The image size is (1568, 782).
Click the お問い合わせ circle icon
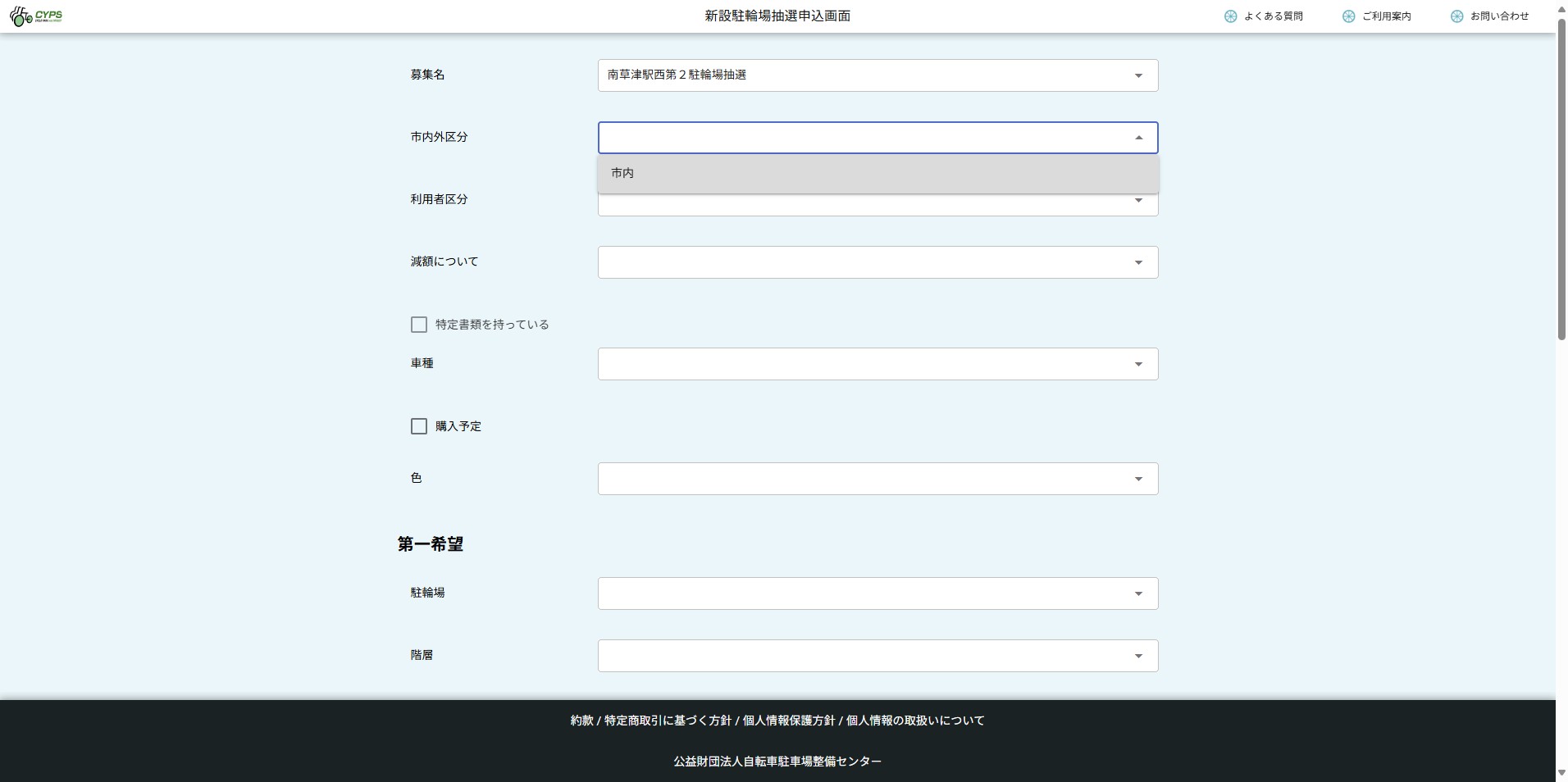(x=1456, y=16)
